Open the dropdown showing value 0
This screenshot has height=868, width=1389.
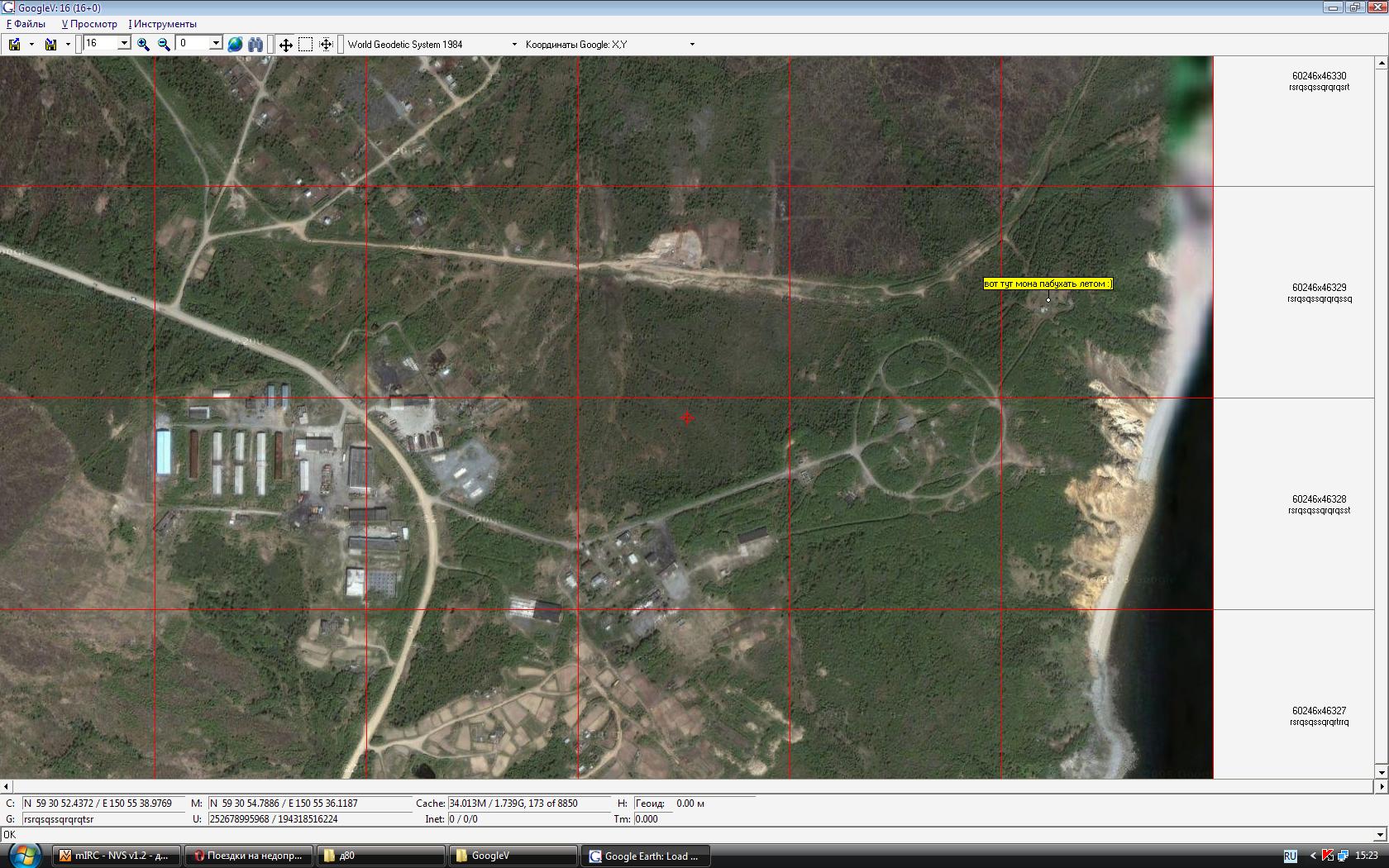point(216,44)
